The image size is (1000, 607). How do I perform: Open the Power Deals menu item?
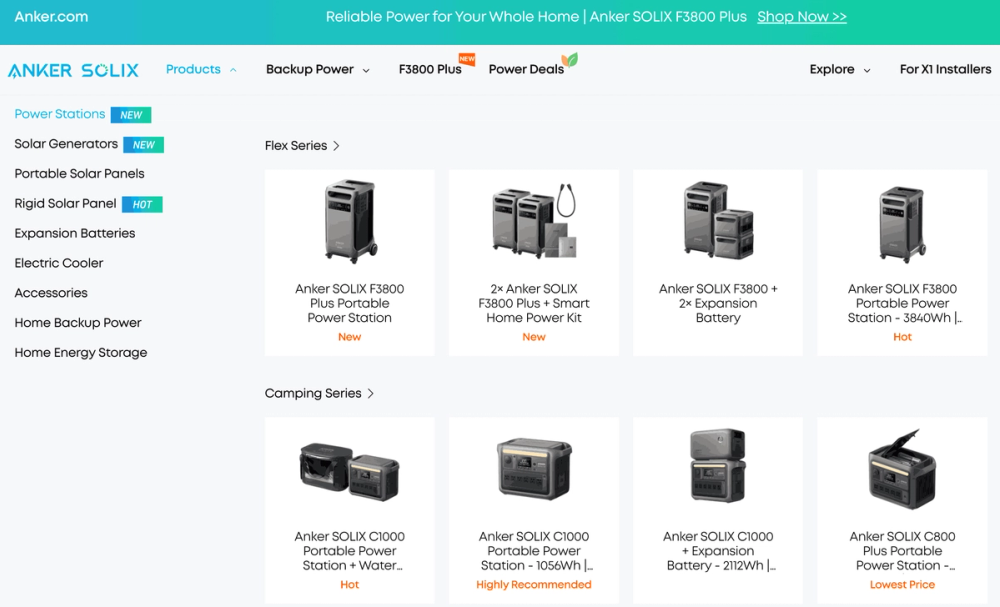526,69
